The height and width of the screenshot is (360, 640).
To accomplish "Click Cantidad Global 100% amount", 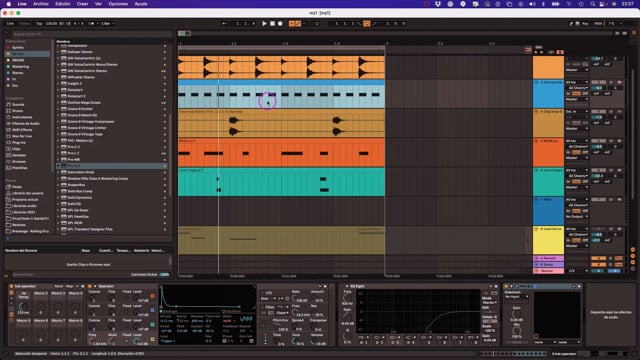I will (x=164, y=274).
